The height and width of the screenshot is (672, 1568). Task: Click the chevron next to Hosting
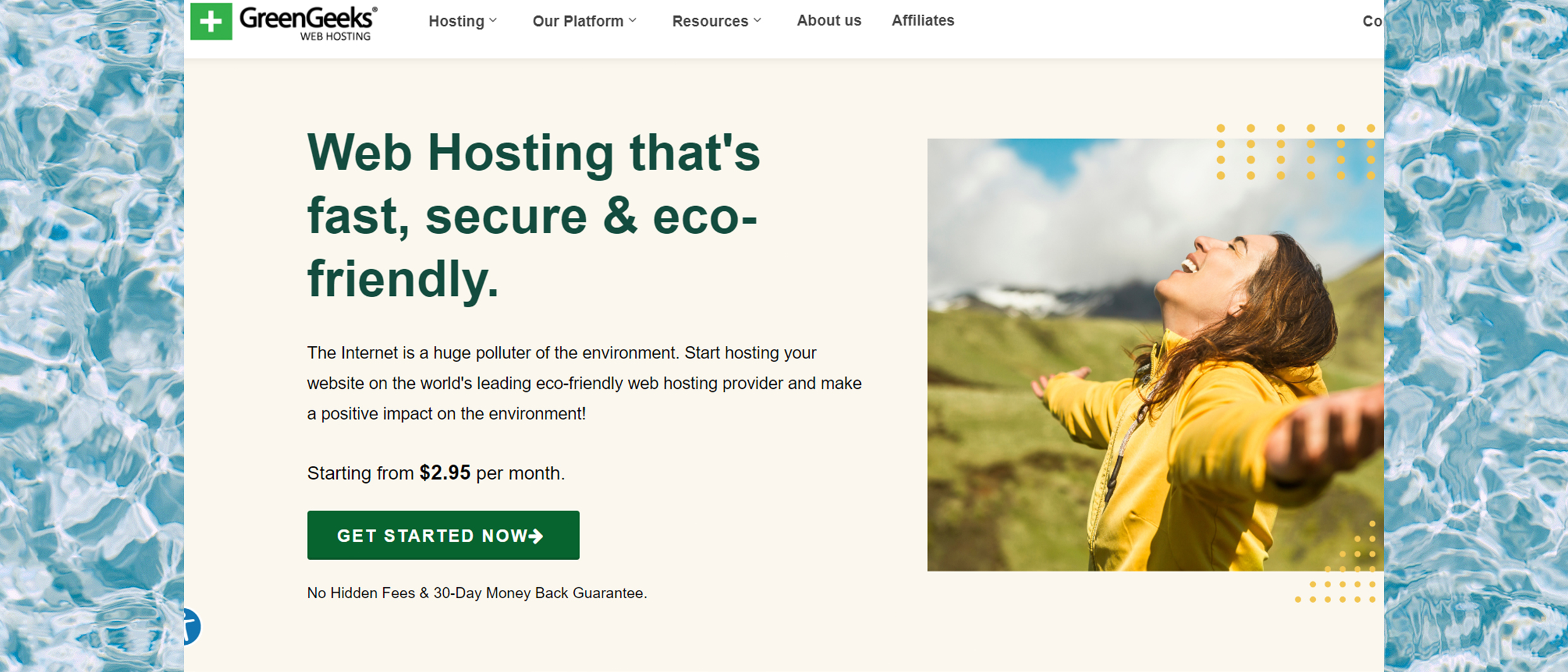point(494,20)
